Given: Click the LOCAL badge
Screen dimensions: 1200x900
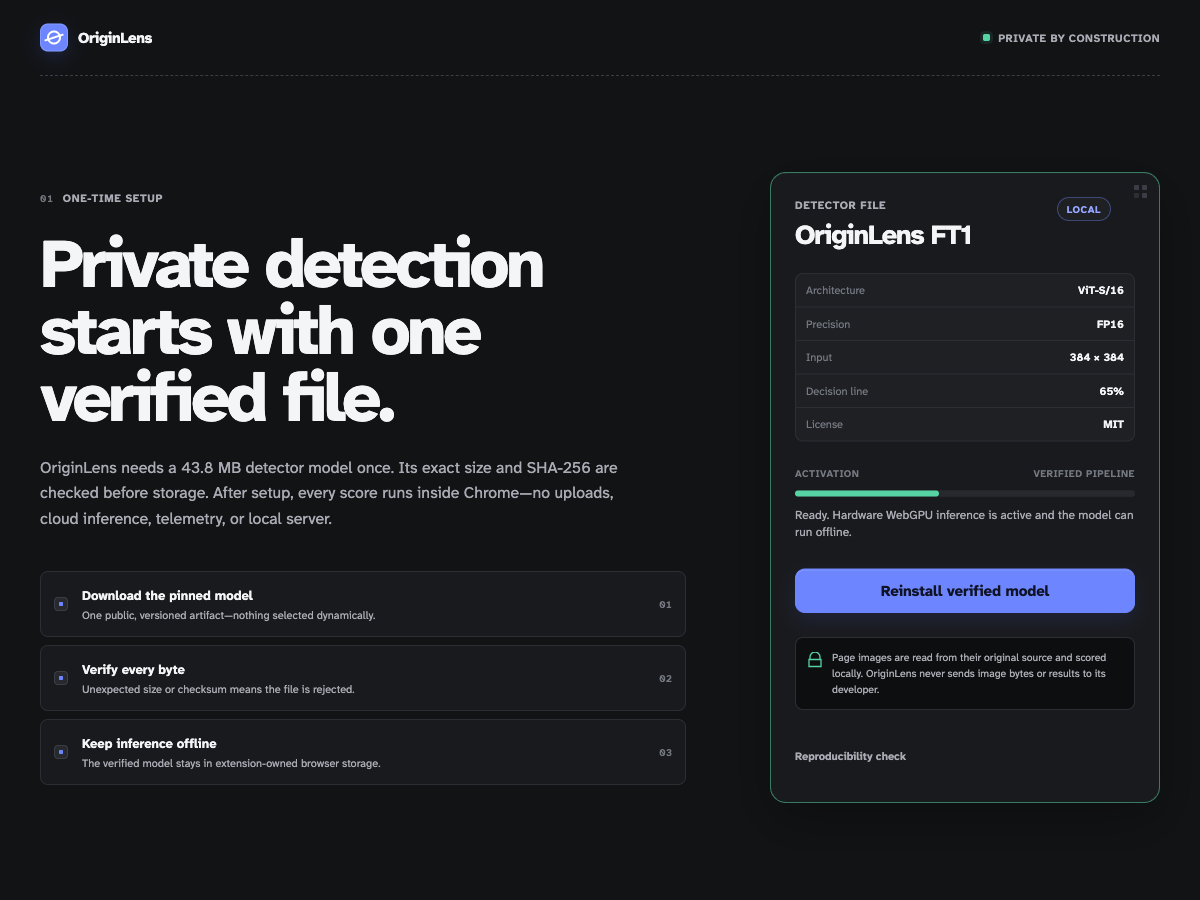Looking at the screenshot, I should point(1083,209).
